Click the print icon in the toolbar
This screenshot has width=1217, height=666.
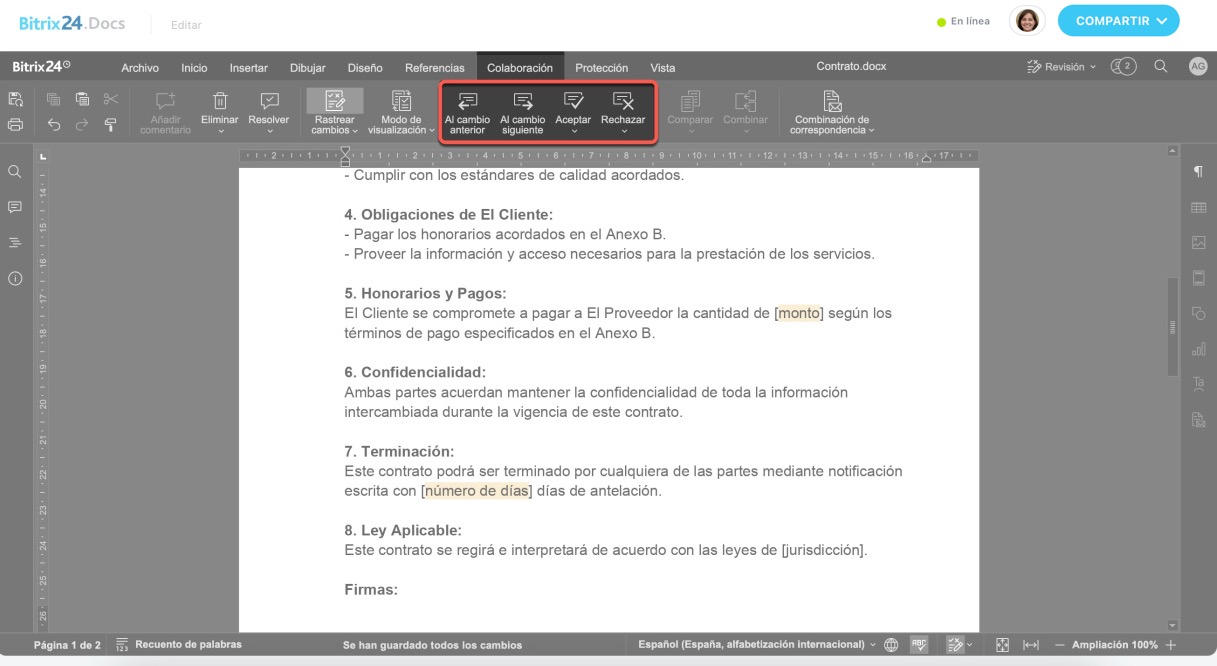tap(15, 125)
